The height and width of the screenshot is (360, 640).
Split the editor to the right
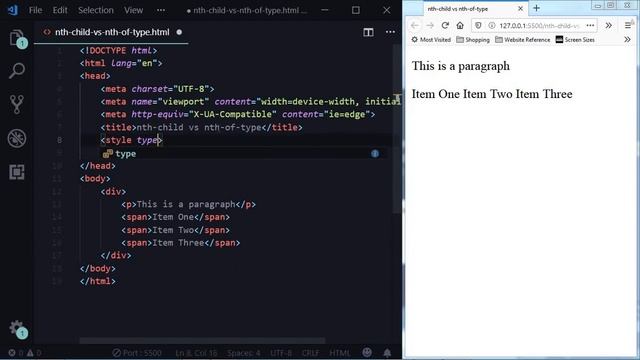tap(368, 32)
